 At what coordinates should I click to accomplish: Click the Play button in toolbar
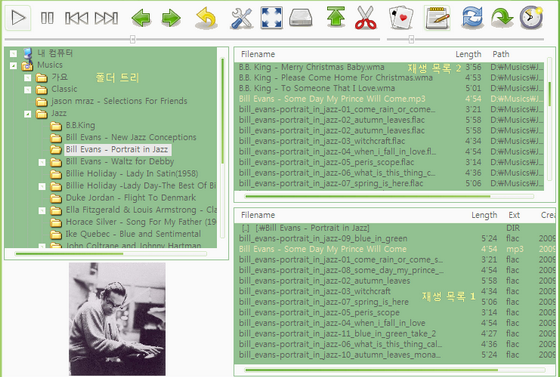[x=18, y=18]
